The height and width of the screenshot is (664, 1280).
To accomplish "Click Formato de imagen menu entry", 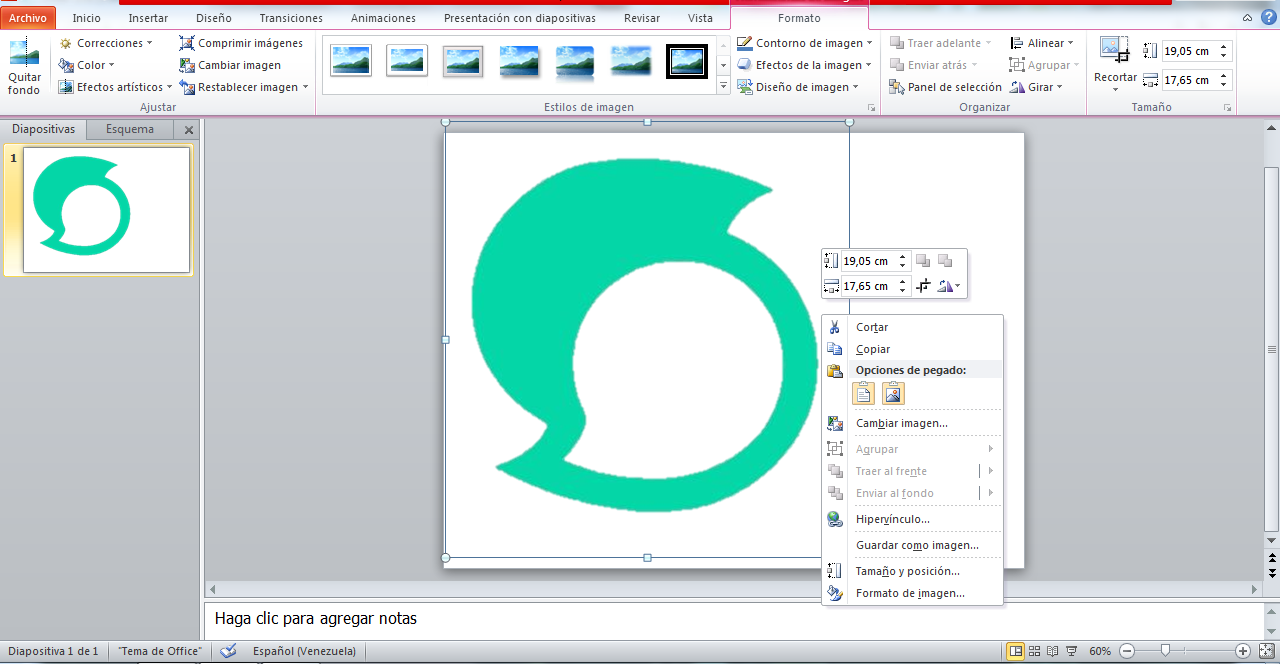I will coord(909,593).
